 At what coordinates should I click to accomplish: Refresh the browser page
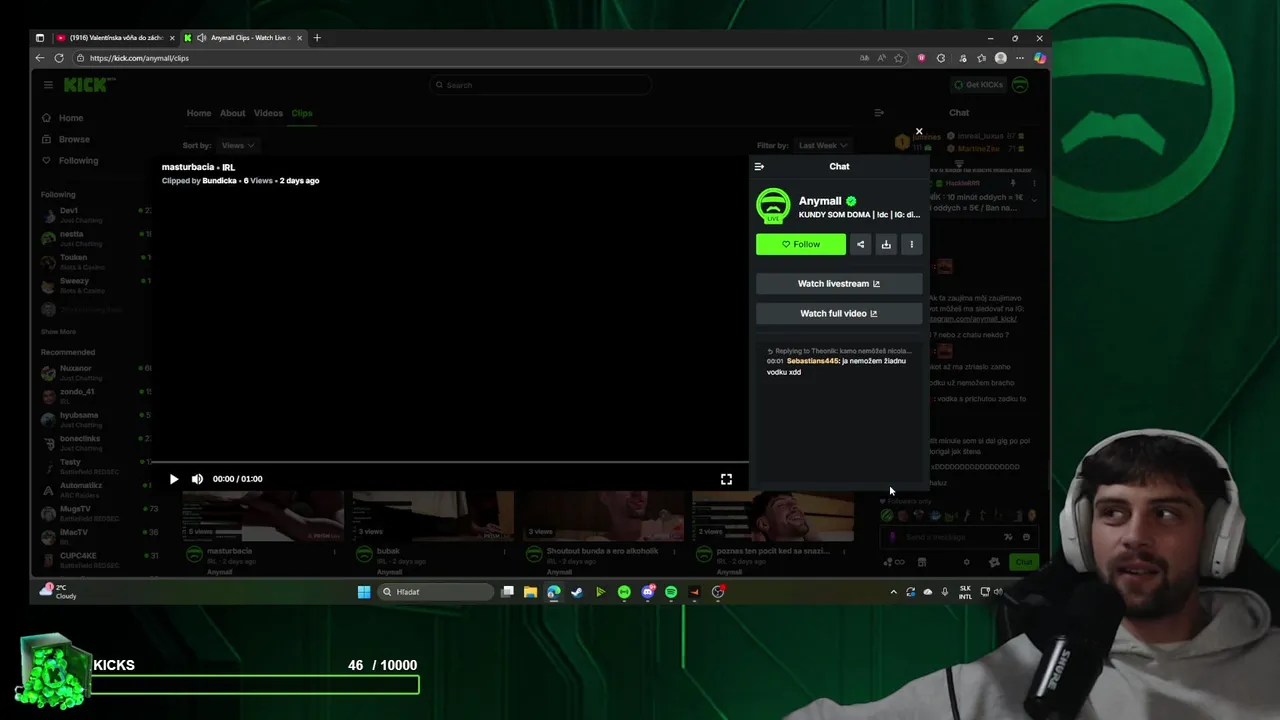(x=59, y=58)
